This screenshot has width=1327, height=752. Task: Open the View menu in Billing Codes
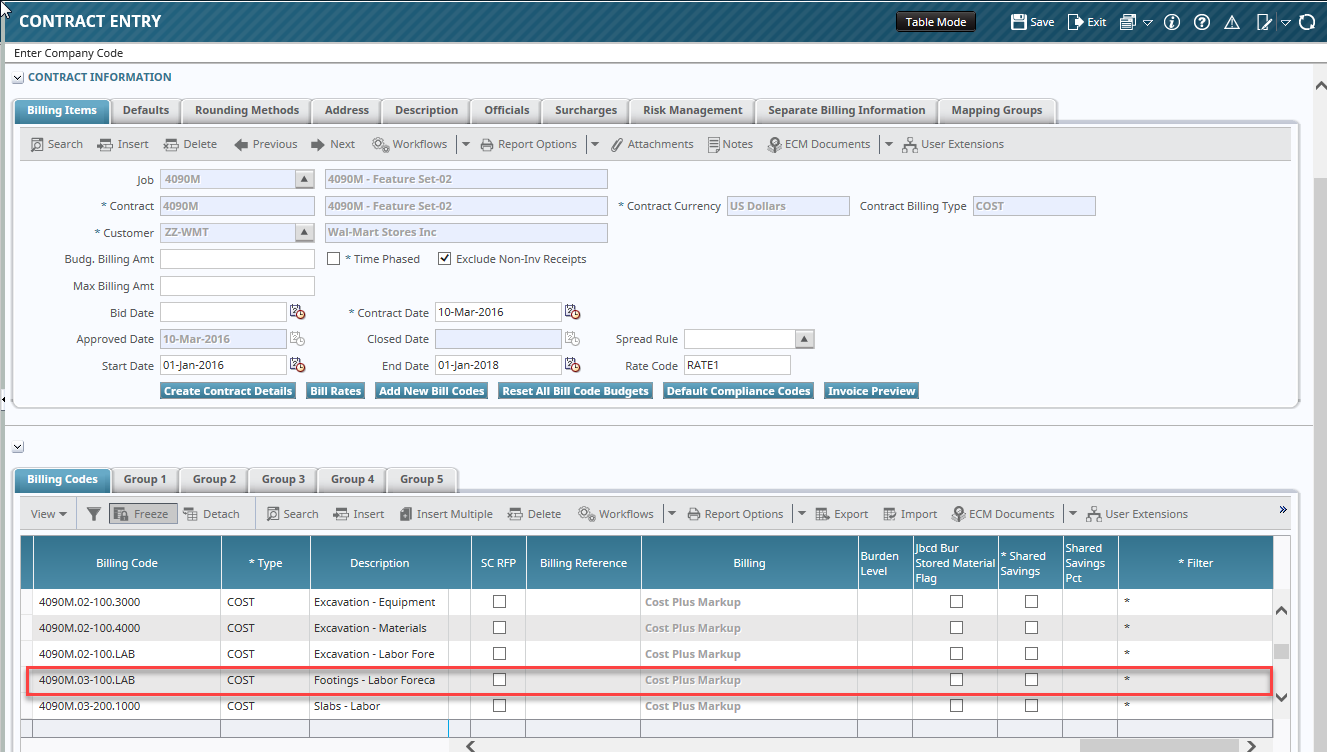pos(48,514)
